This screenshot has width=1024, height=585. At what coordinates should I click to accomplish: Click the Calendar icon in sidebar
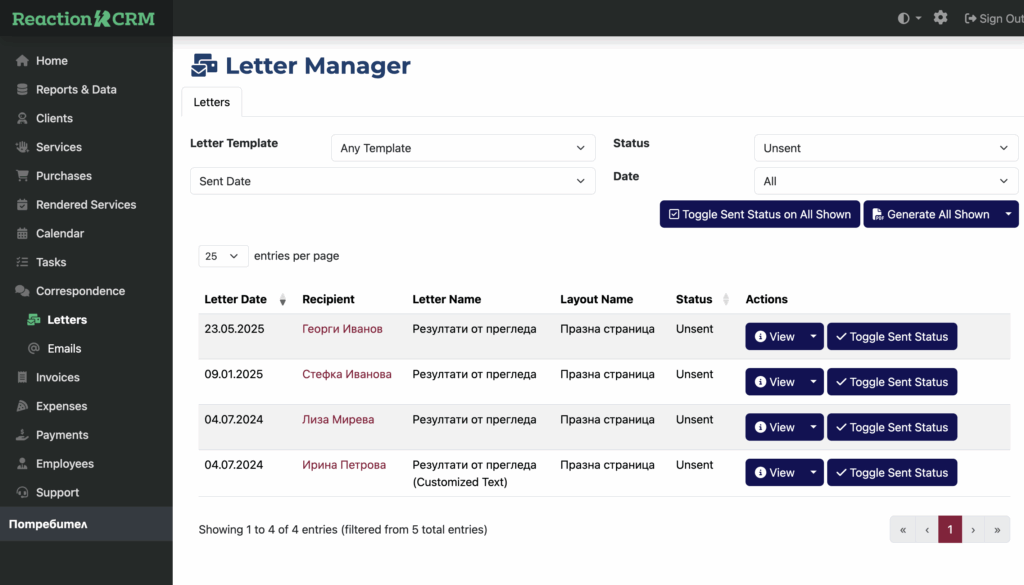tap(22, 234)
